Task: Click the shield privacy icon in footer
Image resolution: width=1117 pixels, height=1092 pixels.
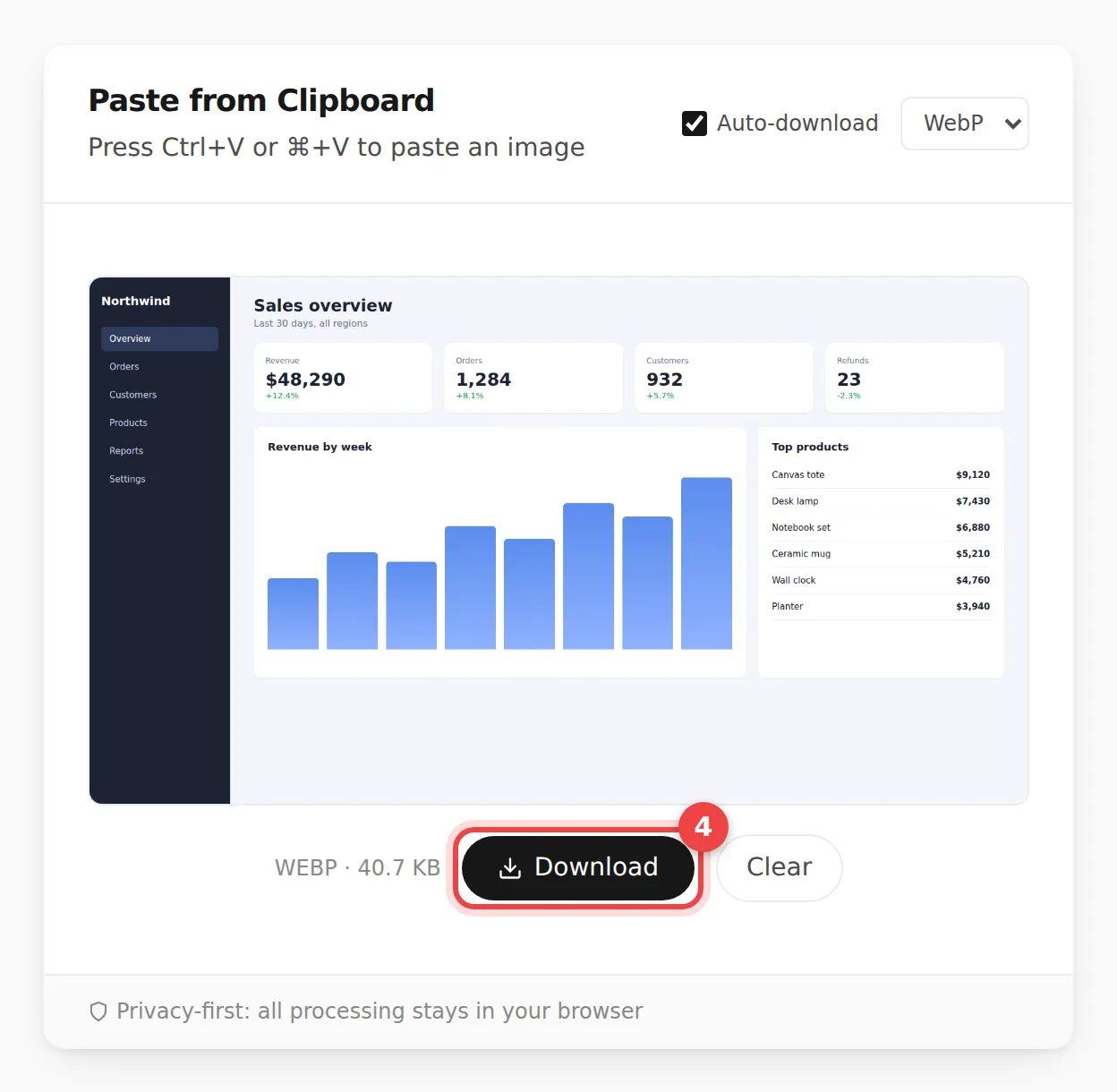Action: 98,1011
